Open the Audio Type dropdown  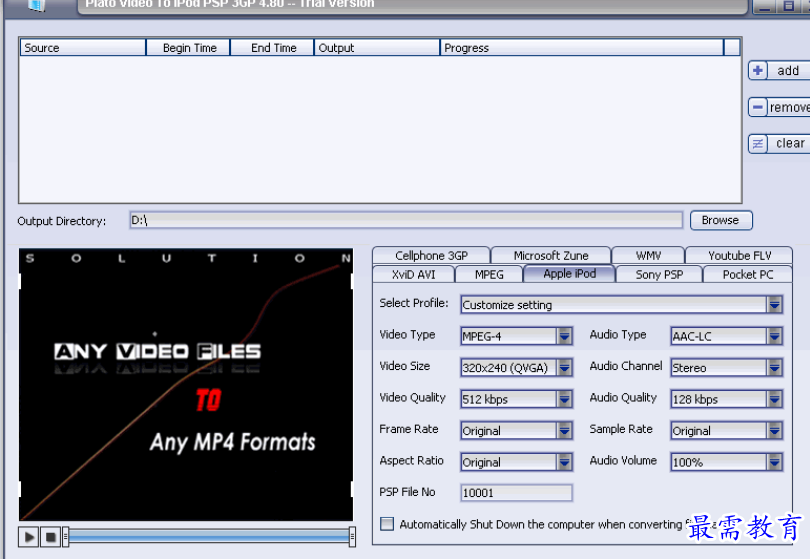774,336
